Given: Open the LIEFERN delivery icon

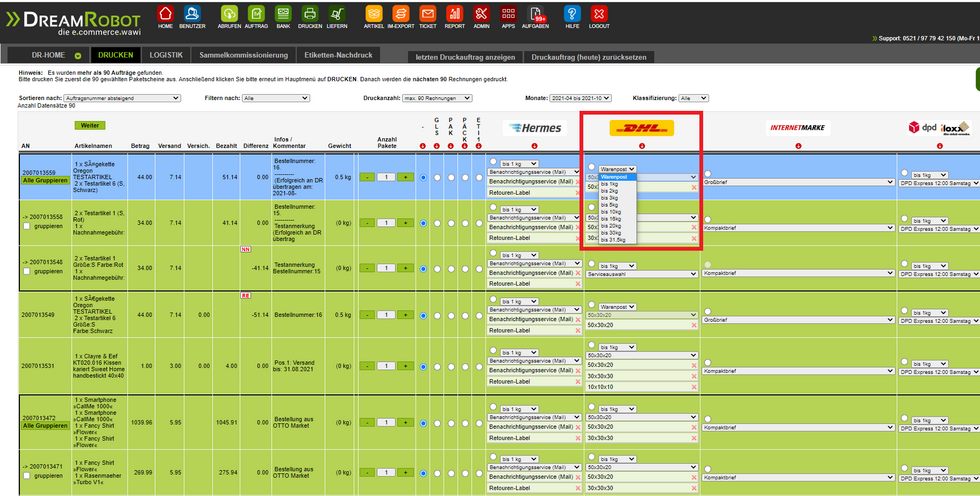Looking at the screenshot, I should click(x=337, y=13).
